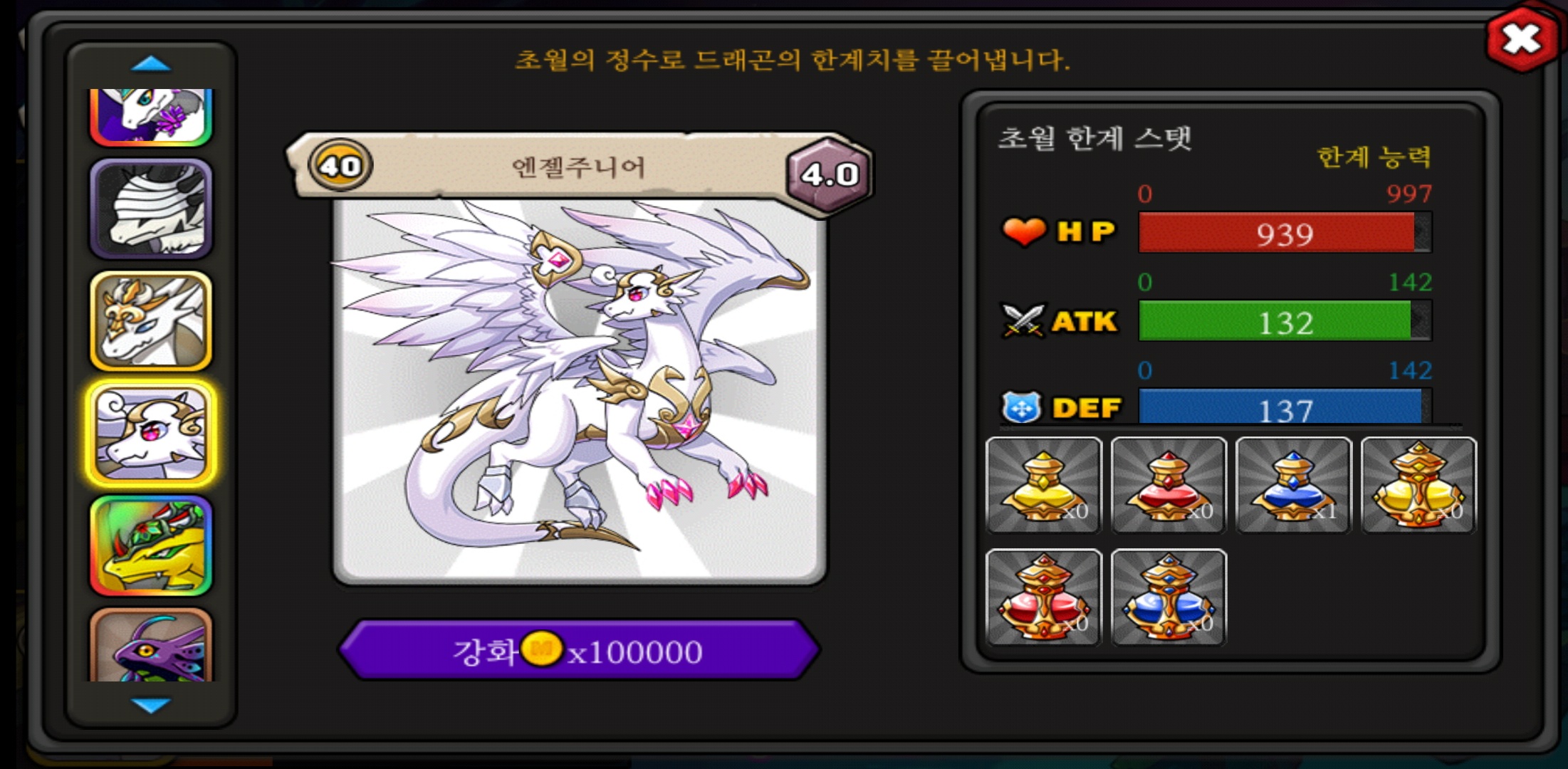
Task: Click the red heart HP icon
Action: tap(1023, 231)
